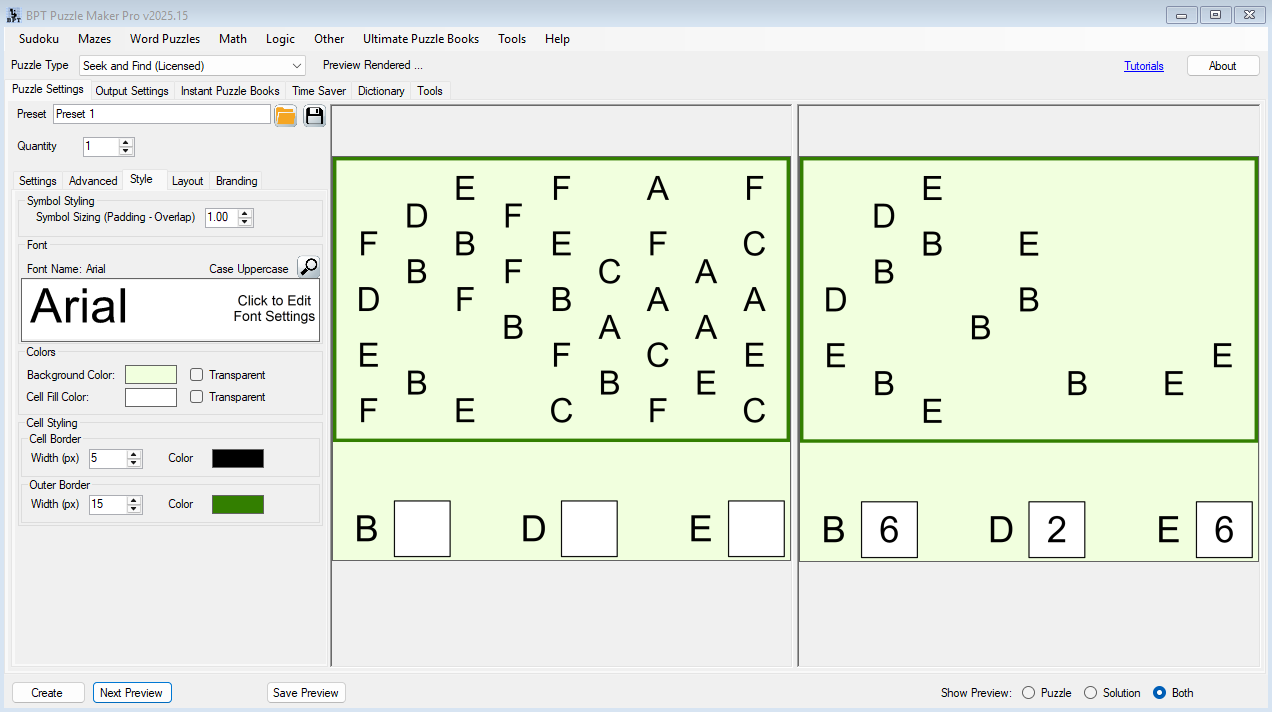Increase Quantity with the up arrow
1272x712 pixels.
[x=126, y=142]
